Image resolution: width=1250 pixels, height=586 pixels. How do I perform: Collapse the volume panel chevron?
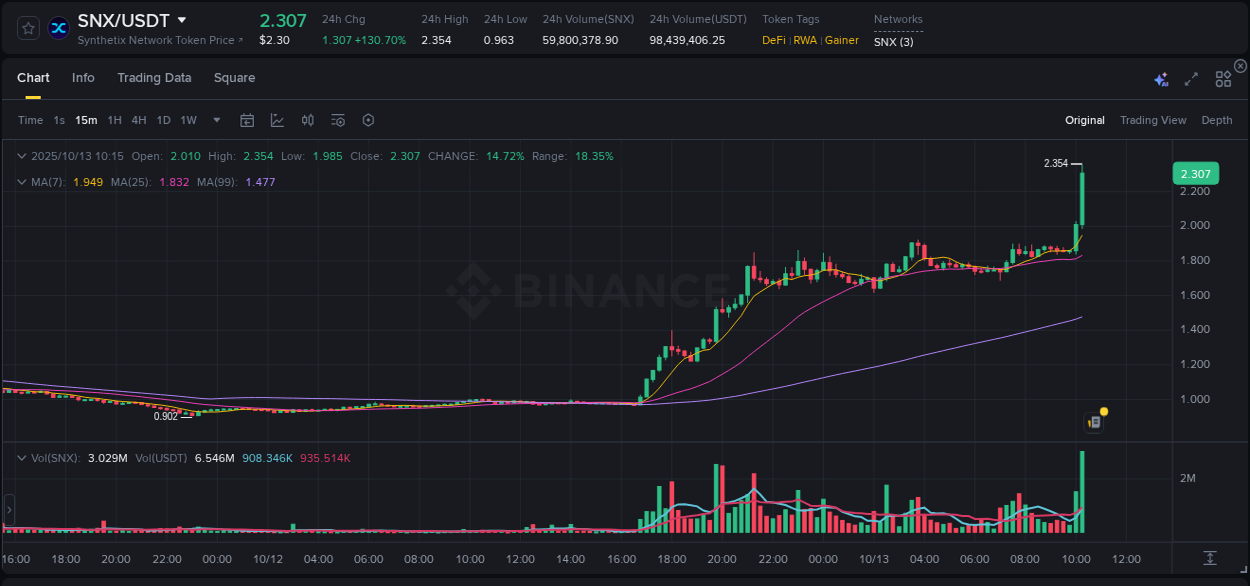click(x=21, y=456)
